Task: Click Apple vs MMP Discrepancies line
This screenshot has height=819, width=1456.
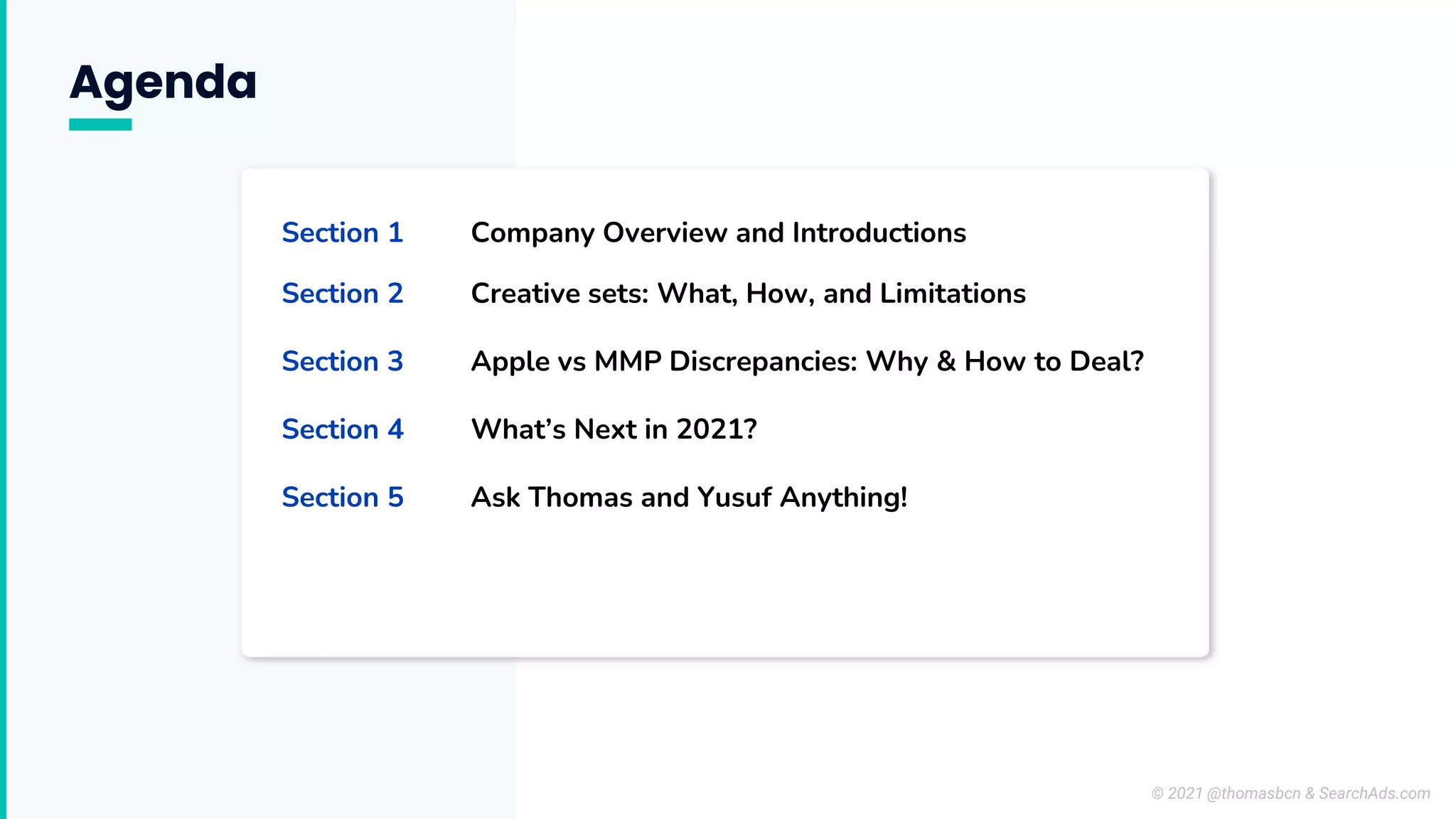Action: click(807, 361)
